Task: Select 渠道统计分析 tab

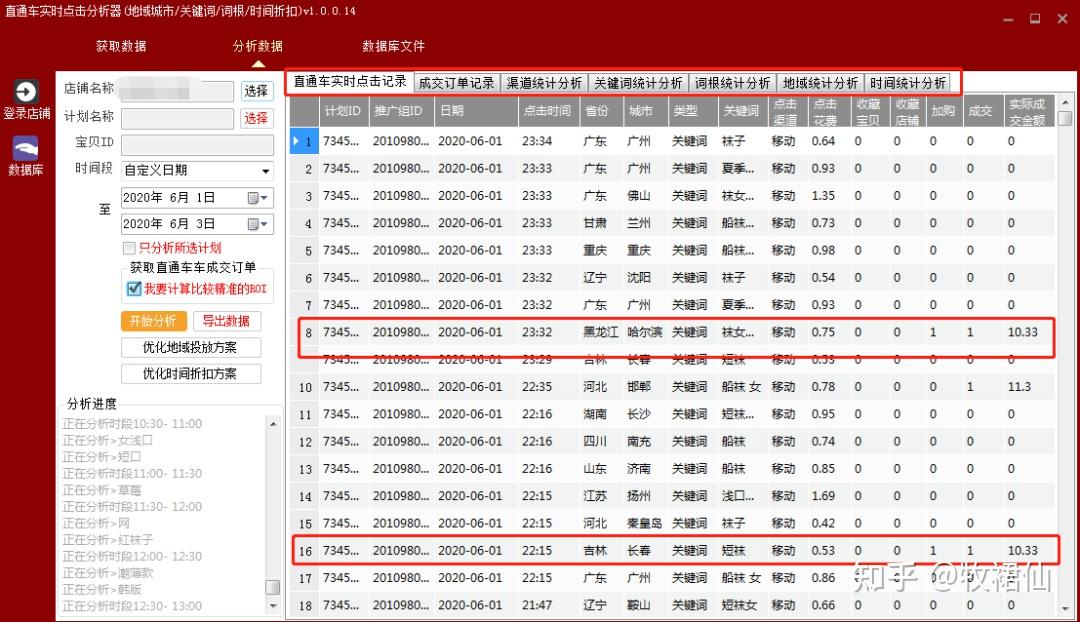Action: pyautogui.click(x=544, y=83)
